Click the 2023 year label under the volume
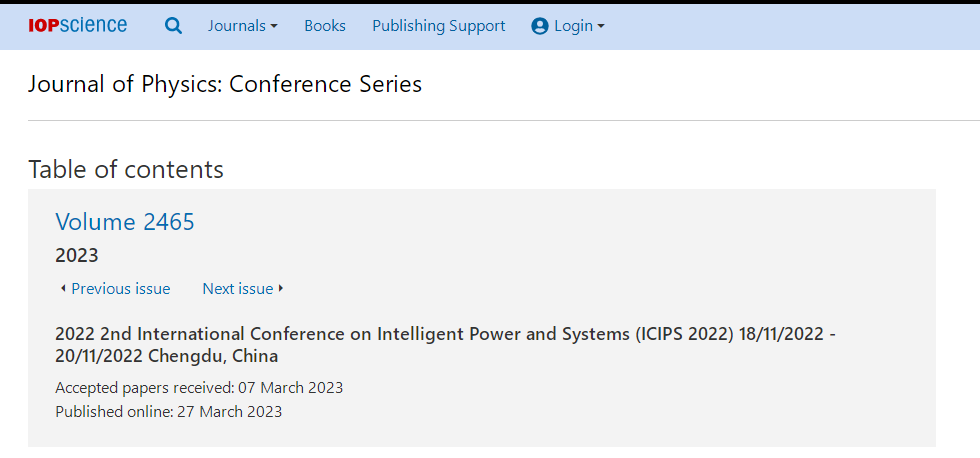Screen dimensions: 980x458 [x=77, y=255]
